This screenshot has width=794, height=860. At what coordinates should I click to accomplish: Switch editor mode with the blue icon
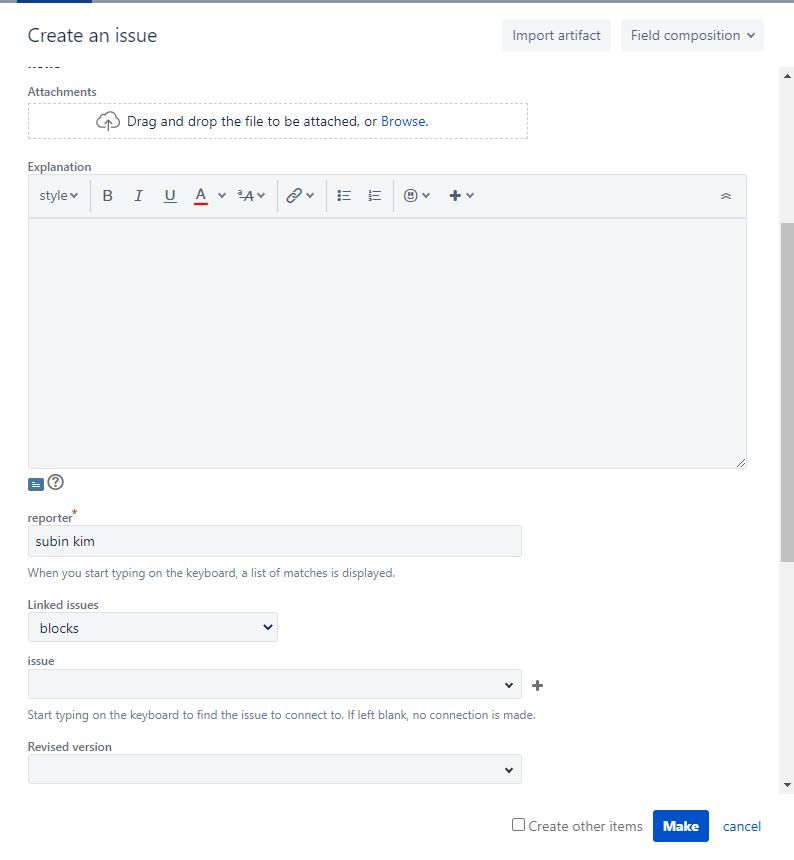click(x=36, y=484)
